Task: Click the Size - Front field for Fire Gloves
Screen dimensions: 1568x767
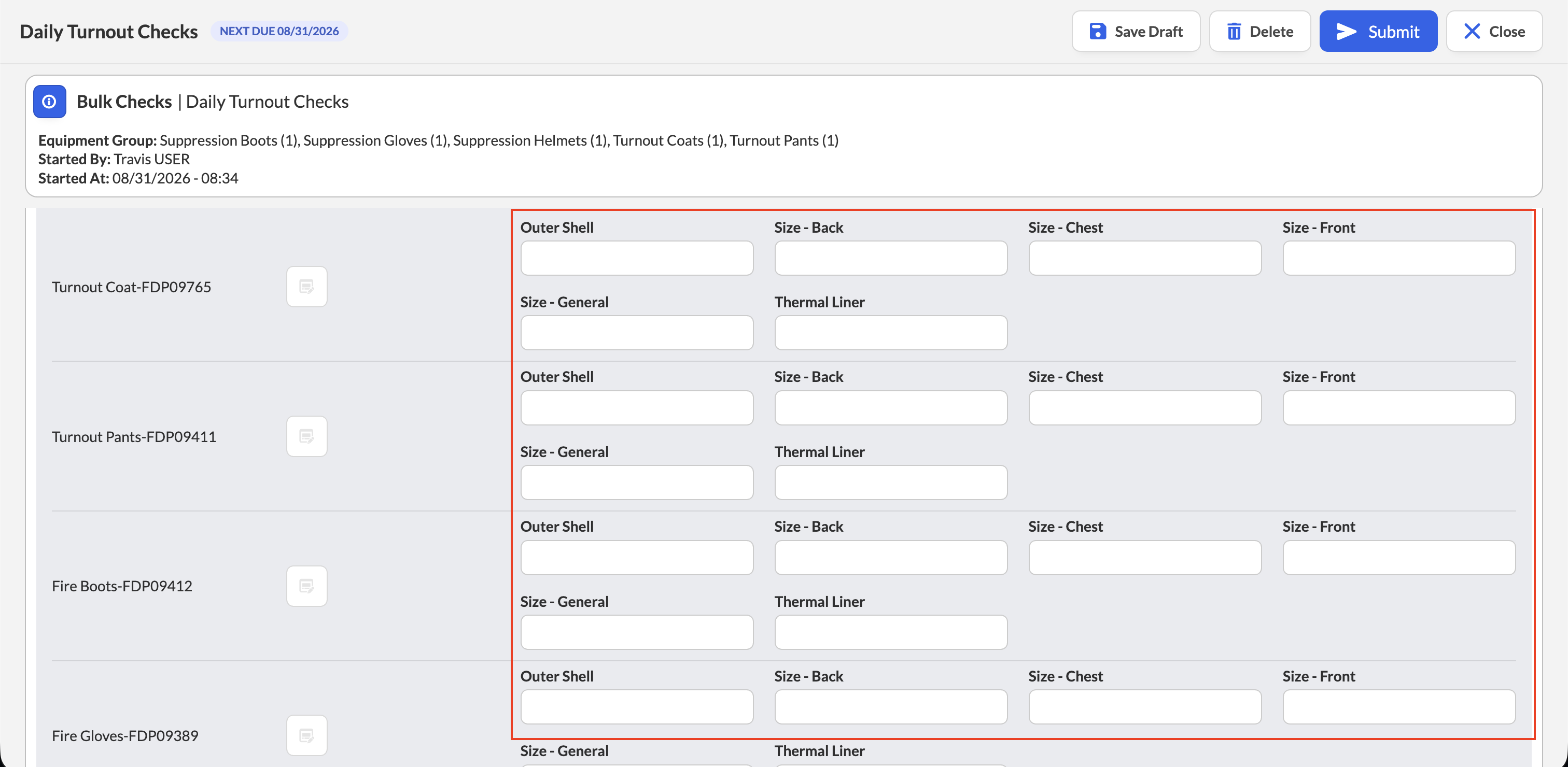Action: pyautogui.click(x=1399, y=707)
